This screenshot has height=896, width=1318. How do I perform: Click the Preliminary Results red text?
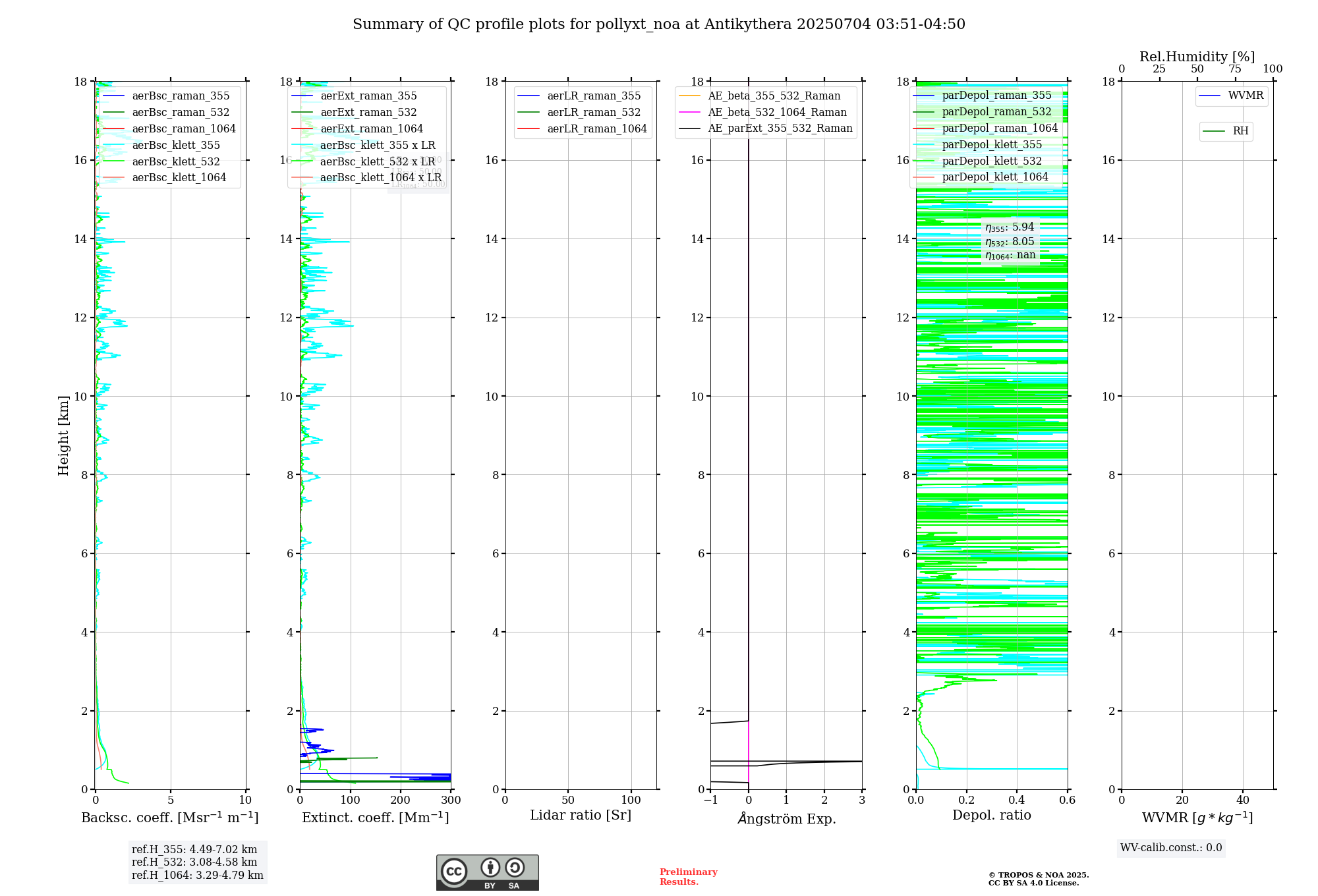click(x=689, y=877)
